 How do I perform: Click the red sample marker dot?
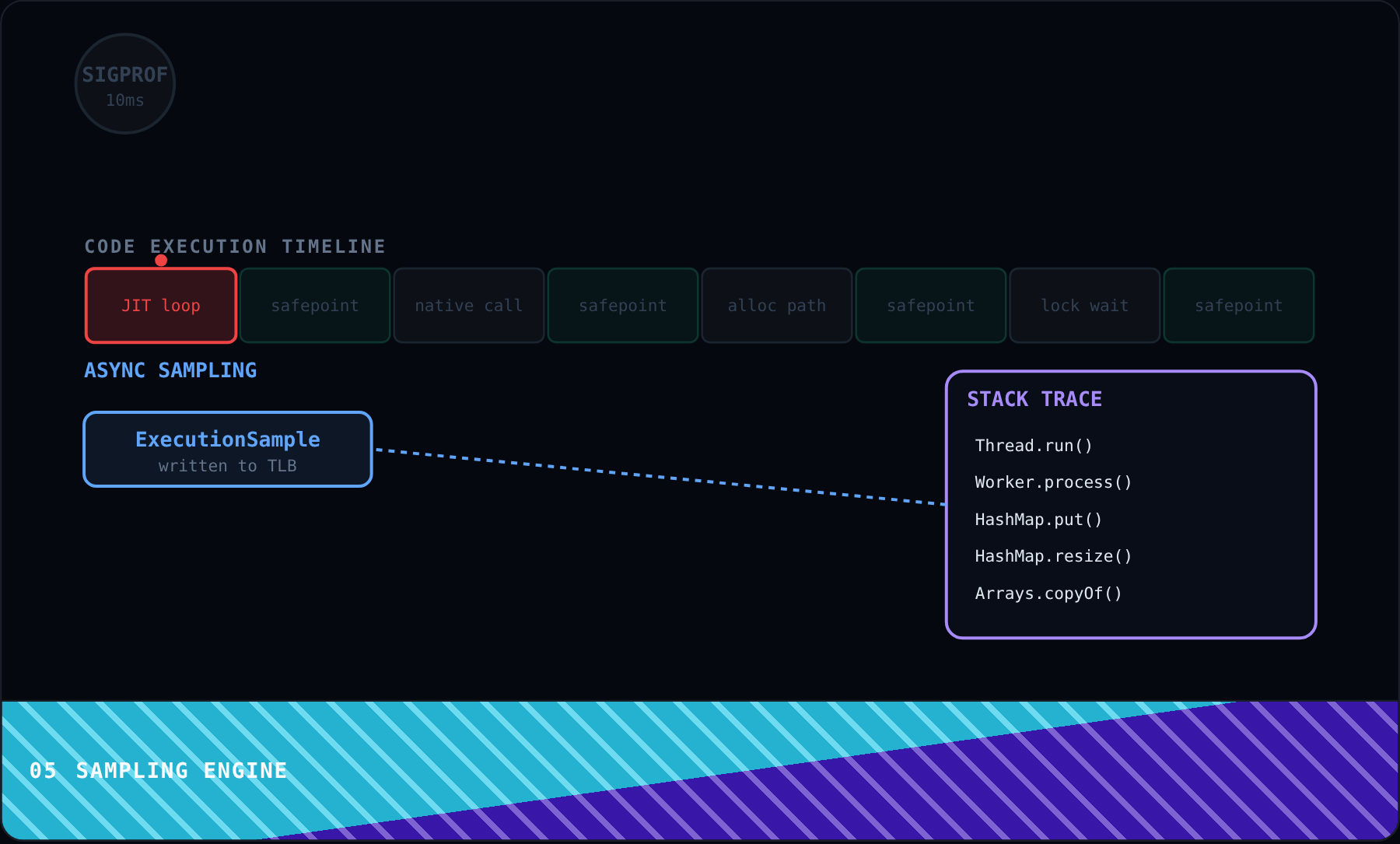coord(161,260)
